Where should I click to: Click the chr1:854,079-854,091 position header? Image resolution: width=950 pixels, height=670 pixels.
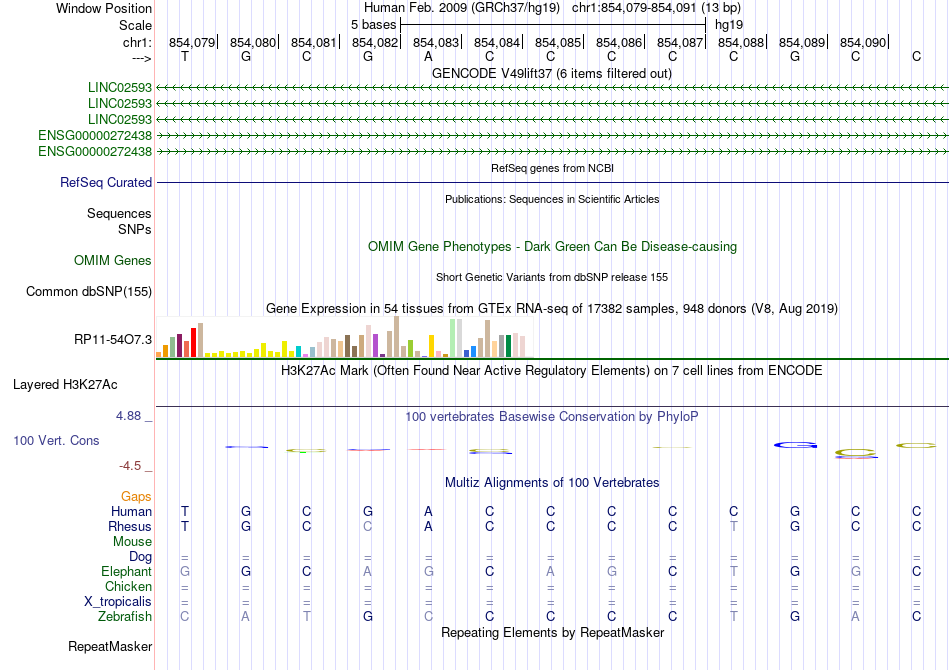656,8
